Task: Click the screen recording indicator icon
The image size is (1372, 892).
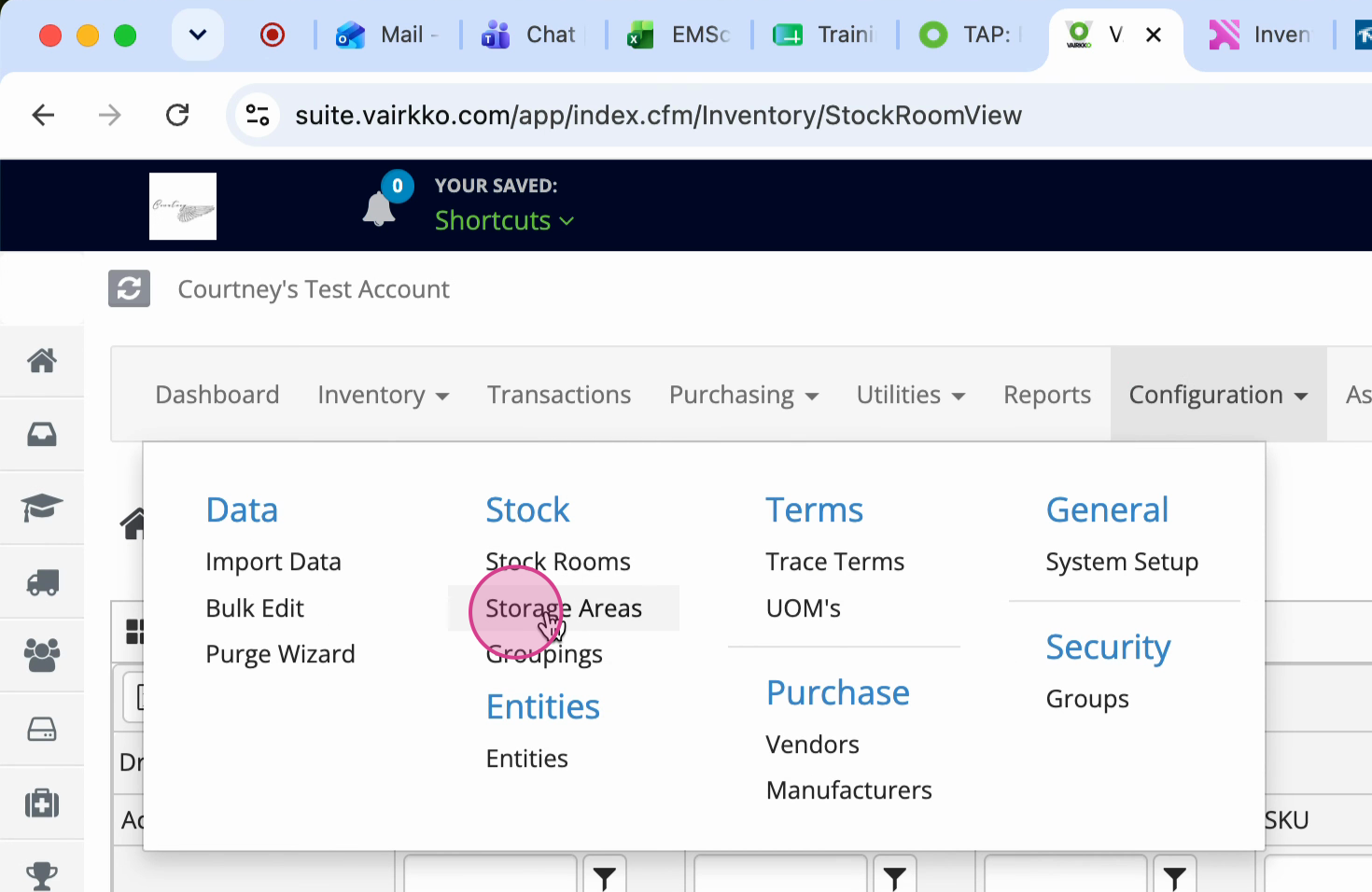Action: coord(273,35)
